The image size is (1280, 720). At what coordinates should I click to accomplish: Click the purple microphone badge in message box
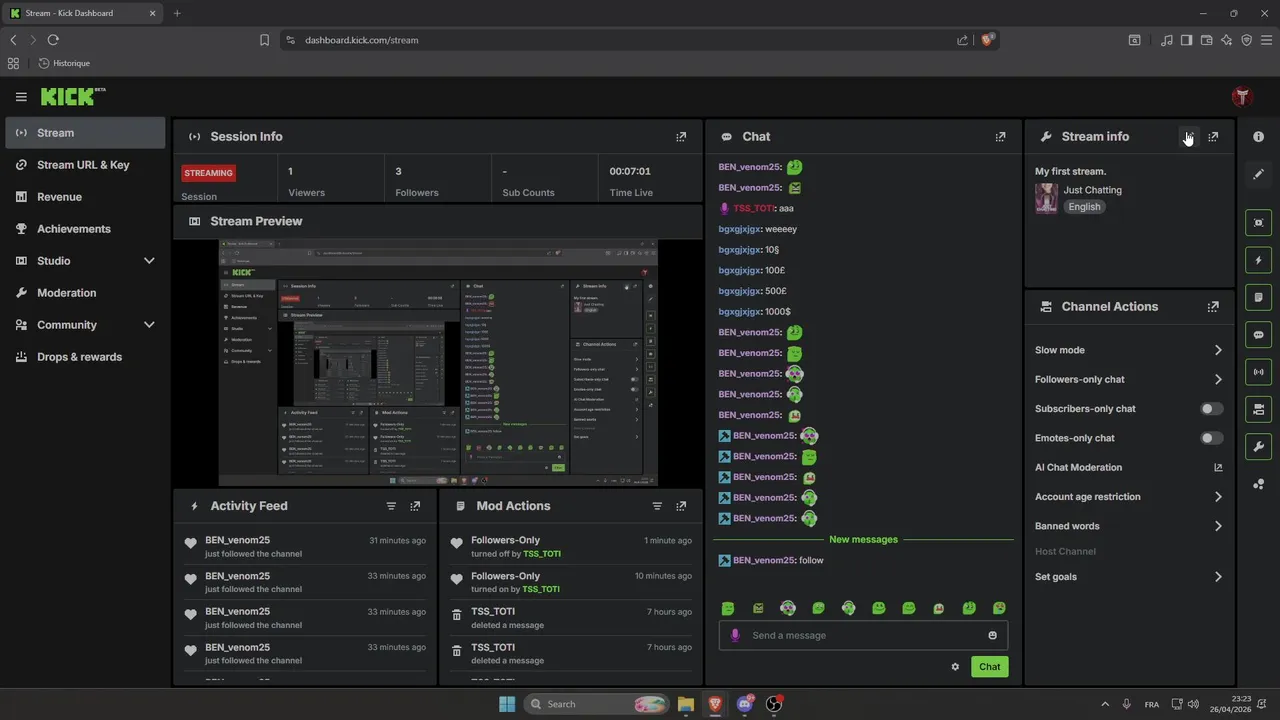coord(735,635)
